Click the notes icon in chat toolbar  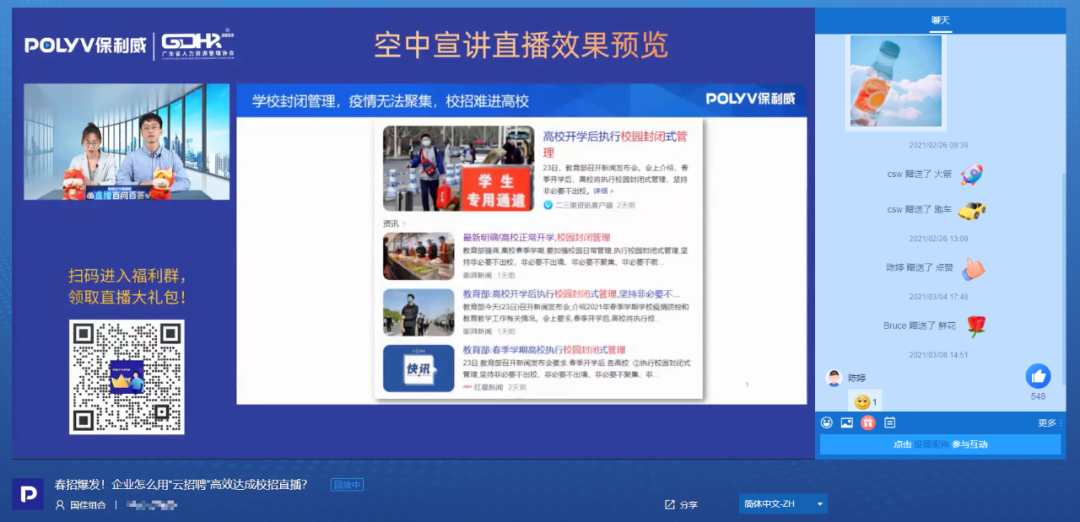click(889, 423)
